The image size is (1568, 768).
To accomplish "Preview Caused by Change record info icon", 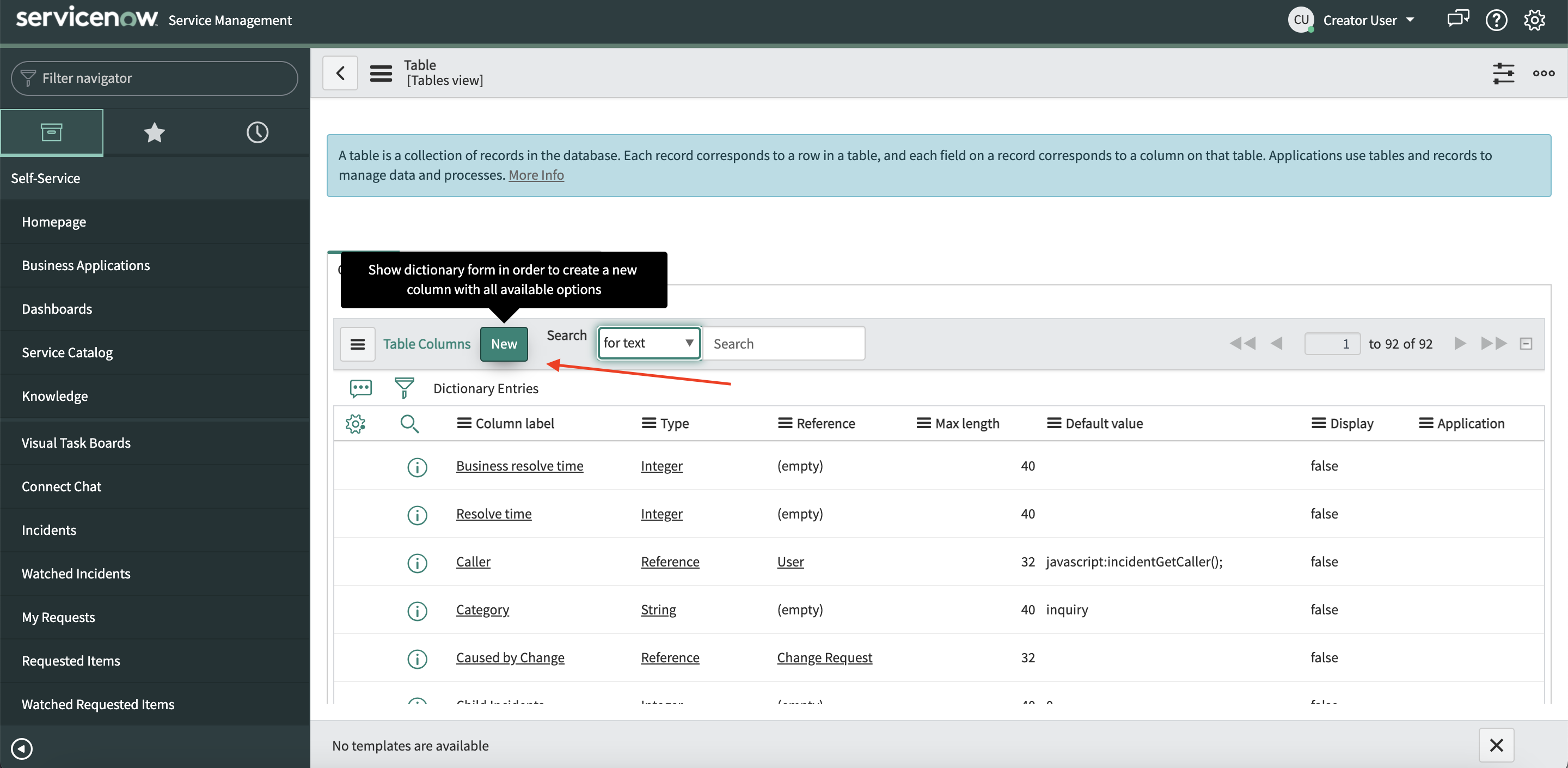I will 417,659.
